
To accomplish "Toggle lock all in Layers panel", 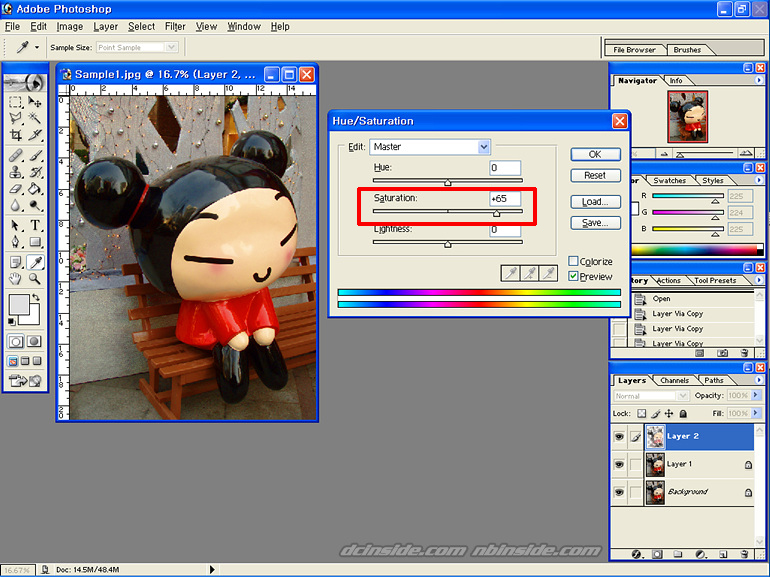I will coord(683,413).
